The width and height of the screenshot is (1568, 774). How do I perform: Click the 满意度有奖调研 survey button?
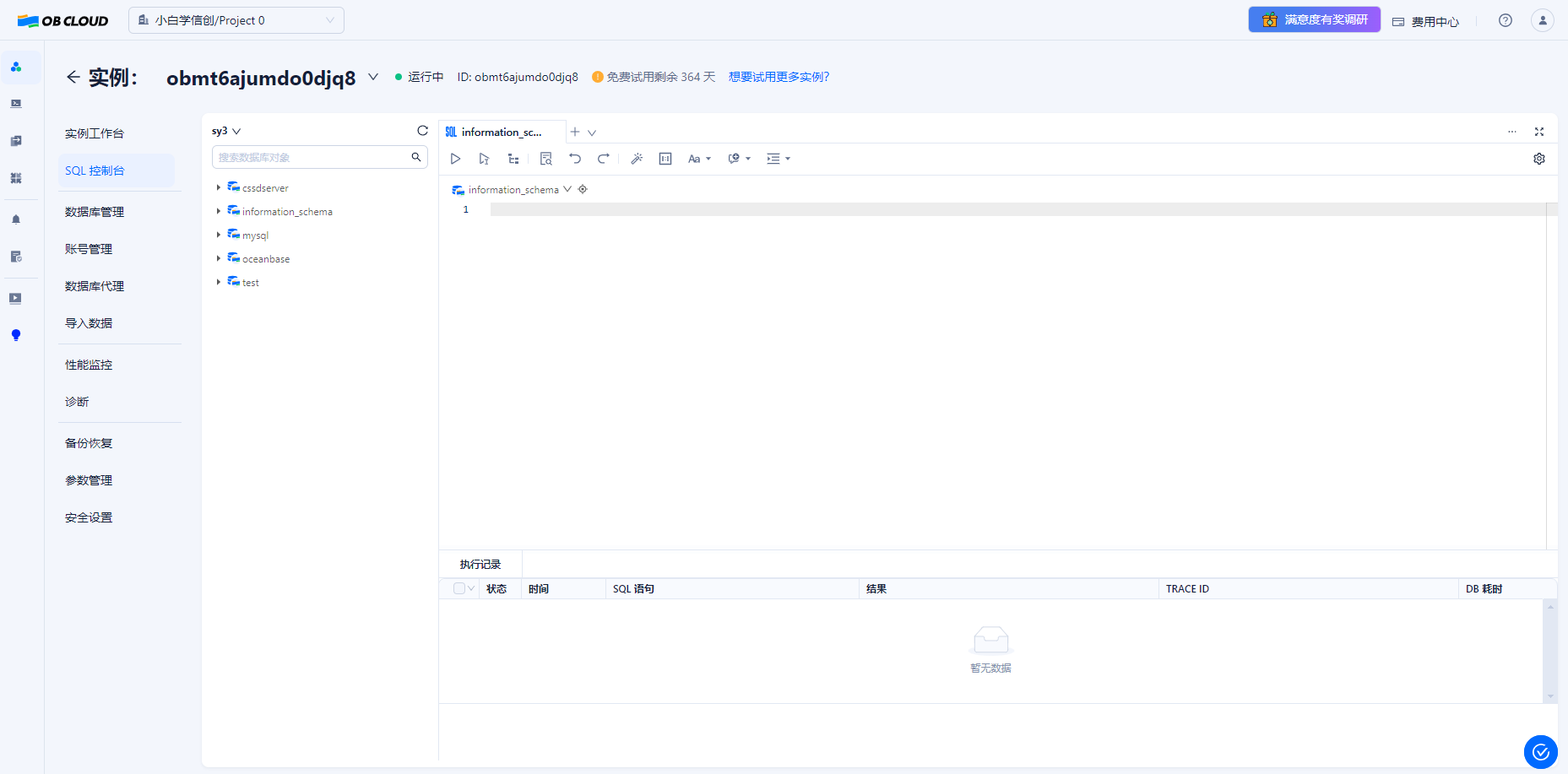[1315, 19]
